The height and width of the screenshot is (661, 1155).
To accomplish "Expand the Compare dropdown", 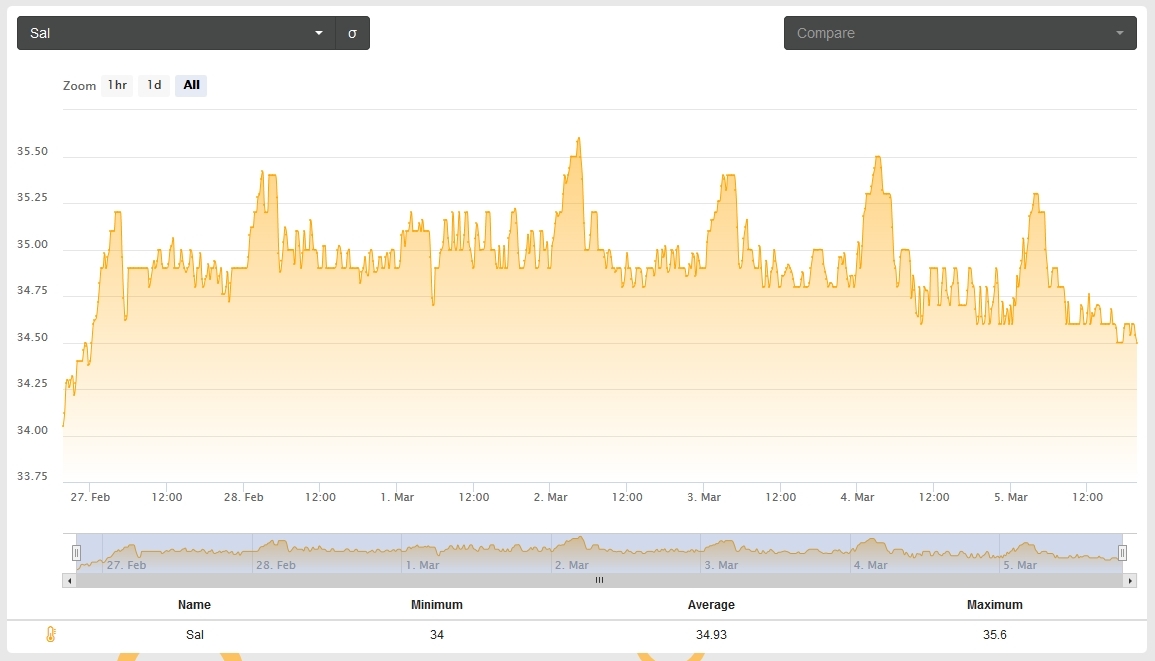I will click(960, 33).
